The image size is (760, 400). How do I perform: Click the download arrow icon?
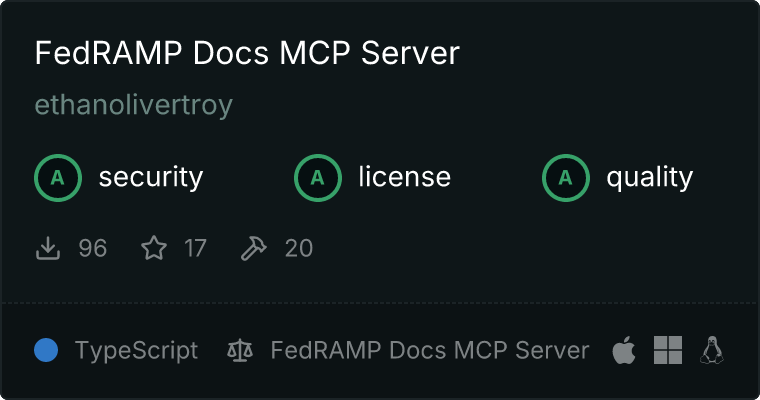click(48, 248)
